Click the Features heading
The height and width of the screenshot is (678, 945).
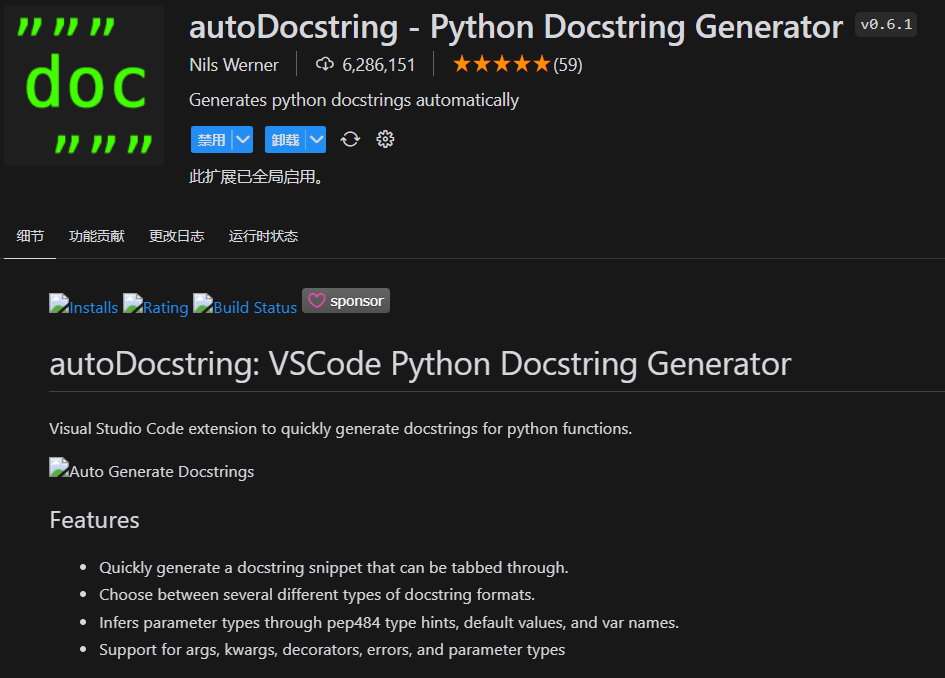point(95,520)
